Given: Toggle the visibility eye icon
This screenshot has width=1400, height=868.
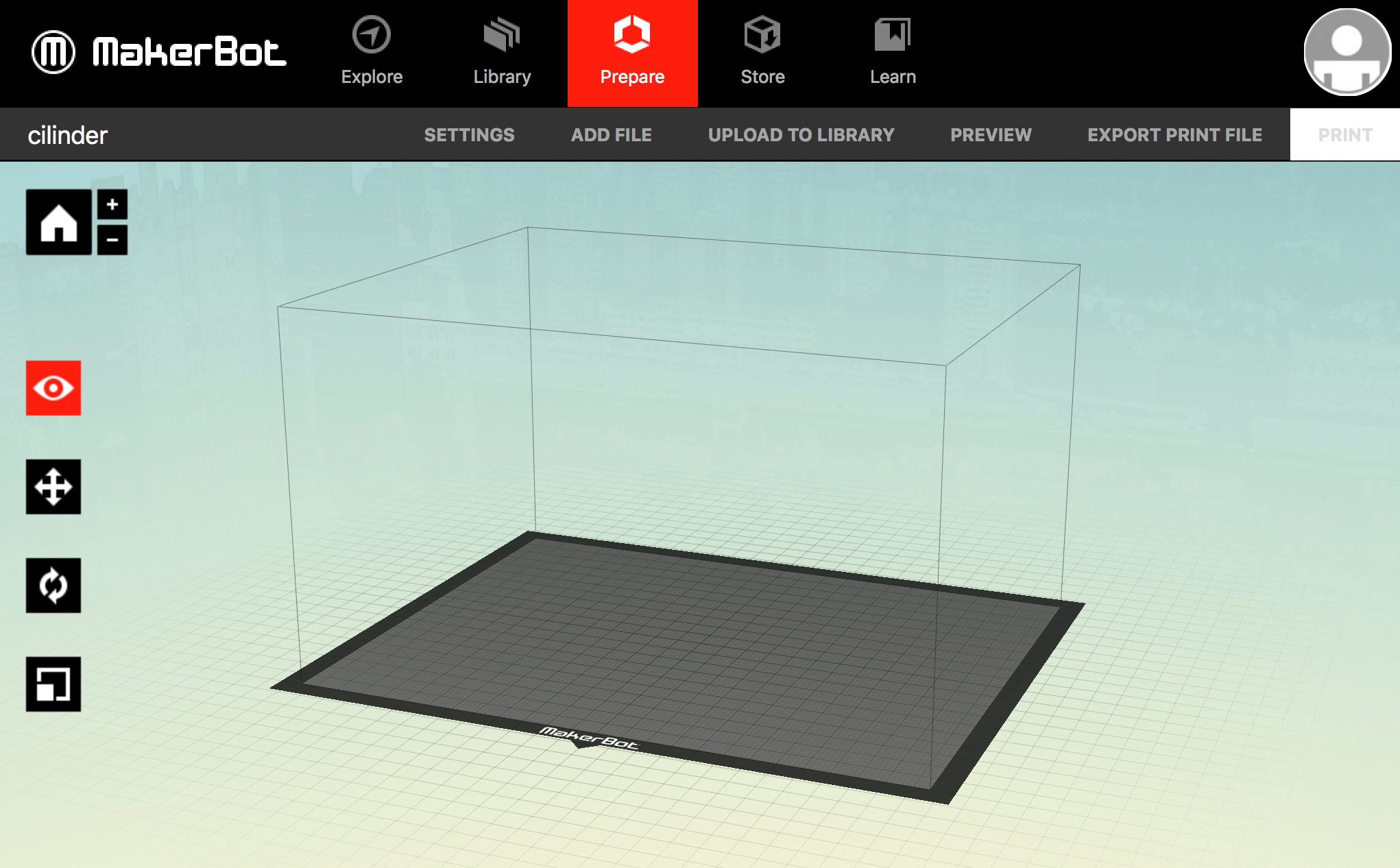Looking at the screenshot, I should pos(52,388).
